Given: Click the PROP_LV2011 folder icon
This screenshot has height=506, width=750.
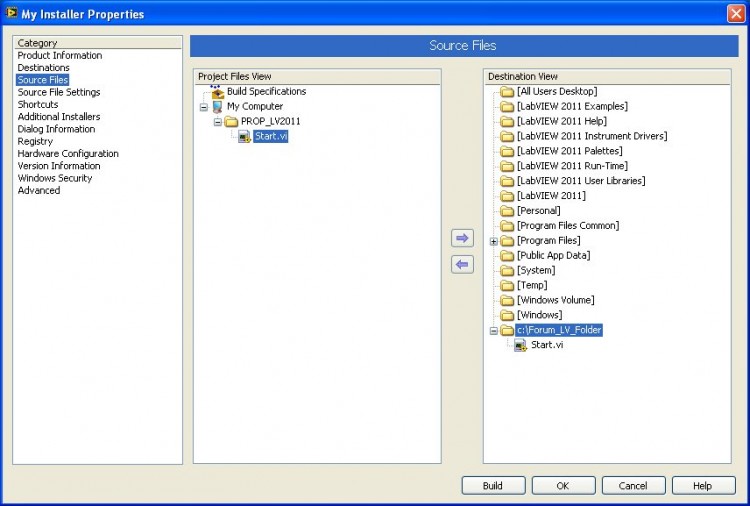Looking at the screenshot, I should 232,121.
